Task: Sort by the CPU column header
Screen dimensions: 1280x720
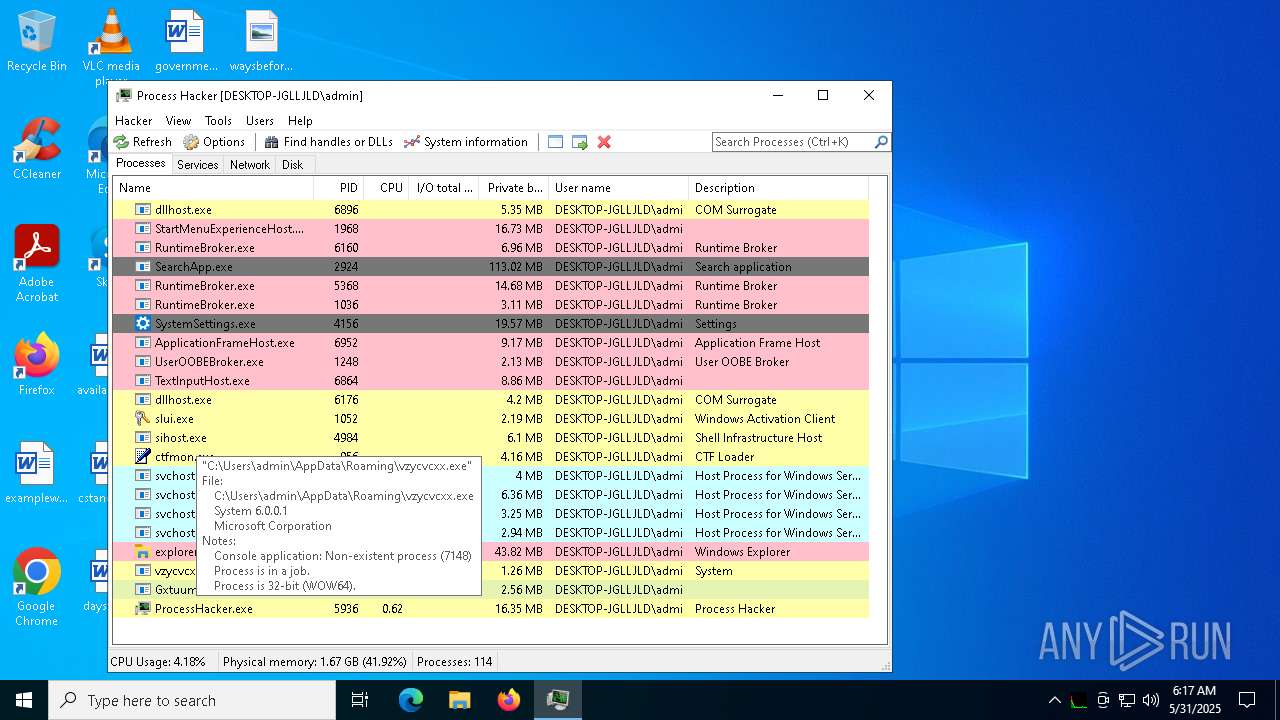Action: [387, 188]
